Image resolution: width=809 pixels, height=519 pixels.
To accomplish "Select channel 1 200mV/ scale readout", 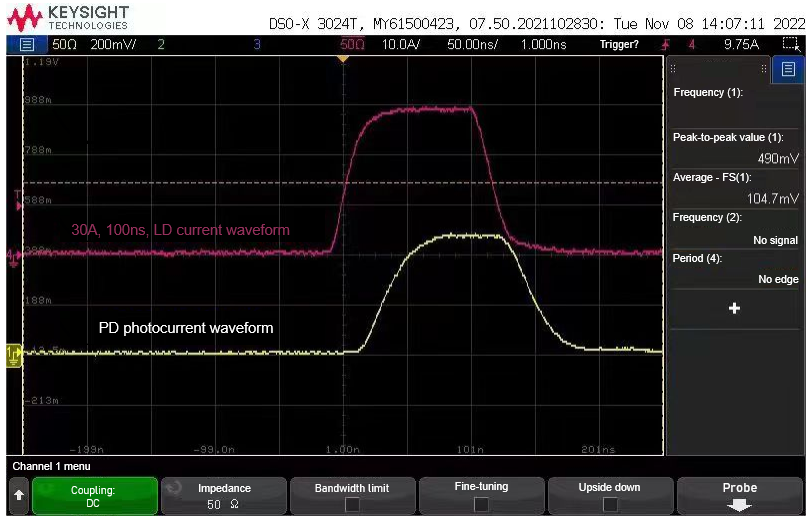I will click(x=114, y=44).
